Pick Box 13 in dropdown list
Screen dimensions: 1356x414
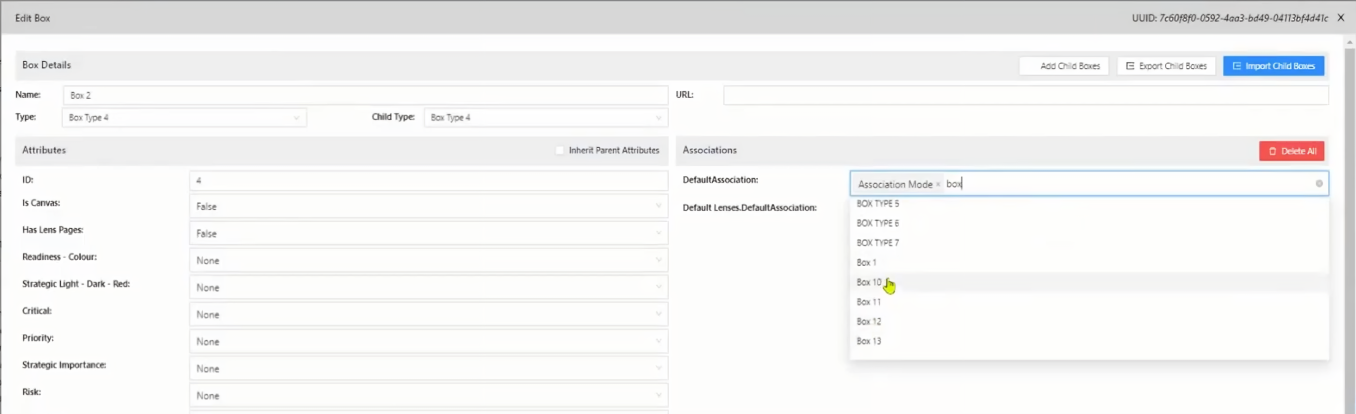pos(869,341)
